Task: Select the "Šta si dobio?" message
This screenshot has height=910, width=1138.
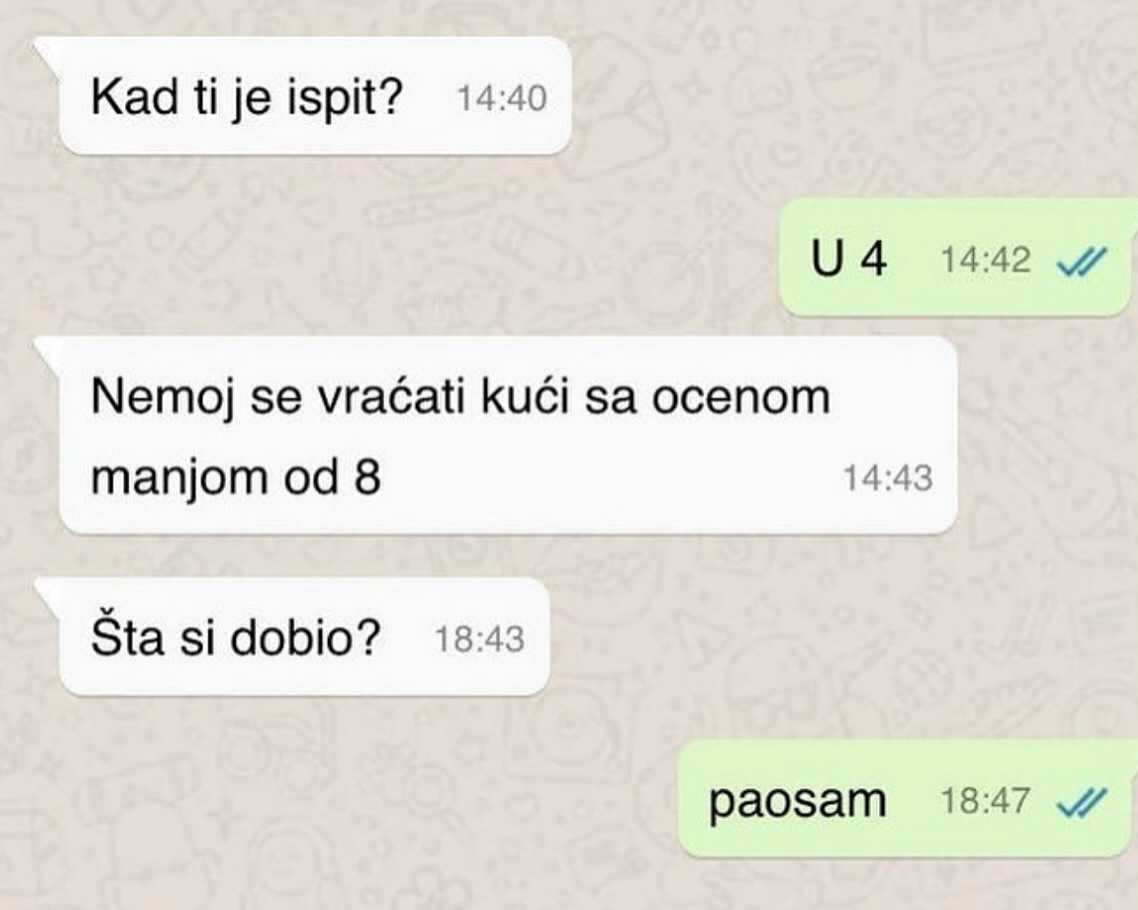Action: pos(303,637)
